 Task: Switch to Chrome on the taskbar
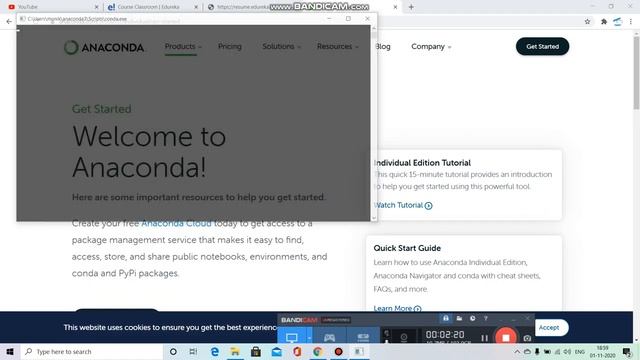[318, 351]
